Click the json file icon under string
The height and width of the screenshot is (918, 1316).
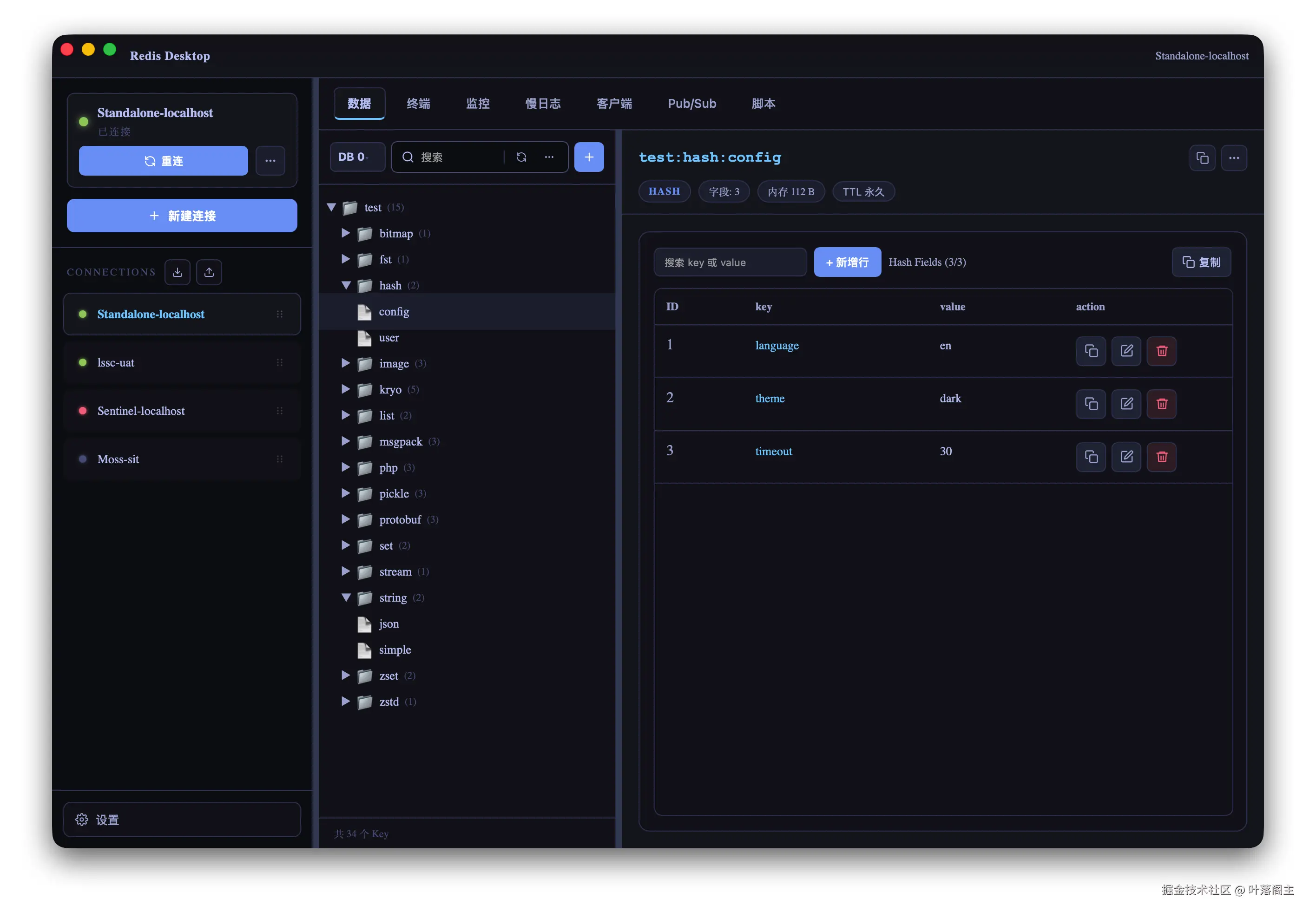tap(364, 624)
